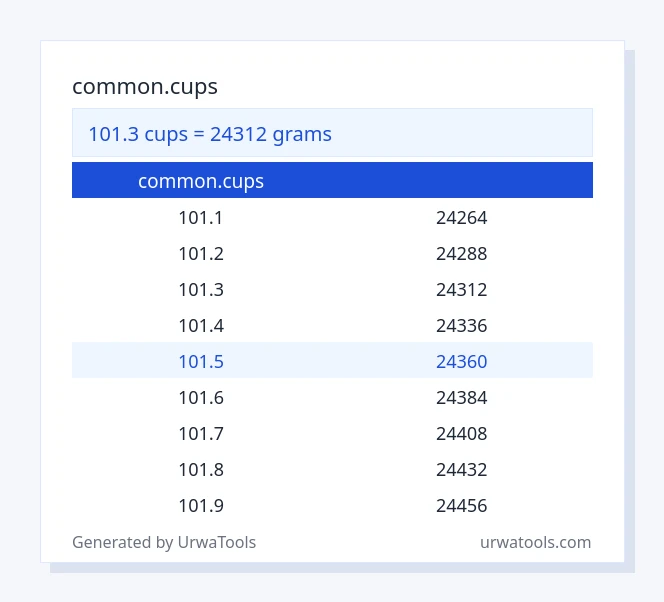The height and width of the screenshot is (602, 664).
Task: Click the 24408 value
Action: (462, 434)
